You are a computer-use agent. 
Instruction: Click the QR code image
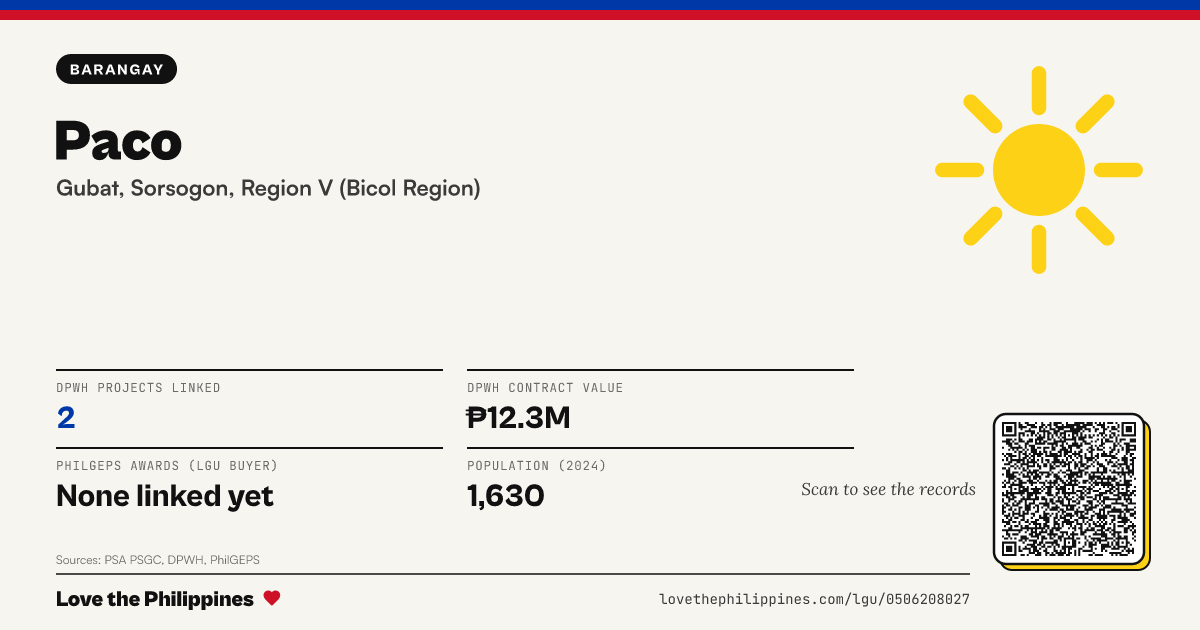(x=1070, y=490)
